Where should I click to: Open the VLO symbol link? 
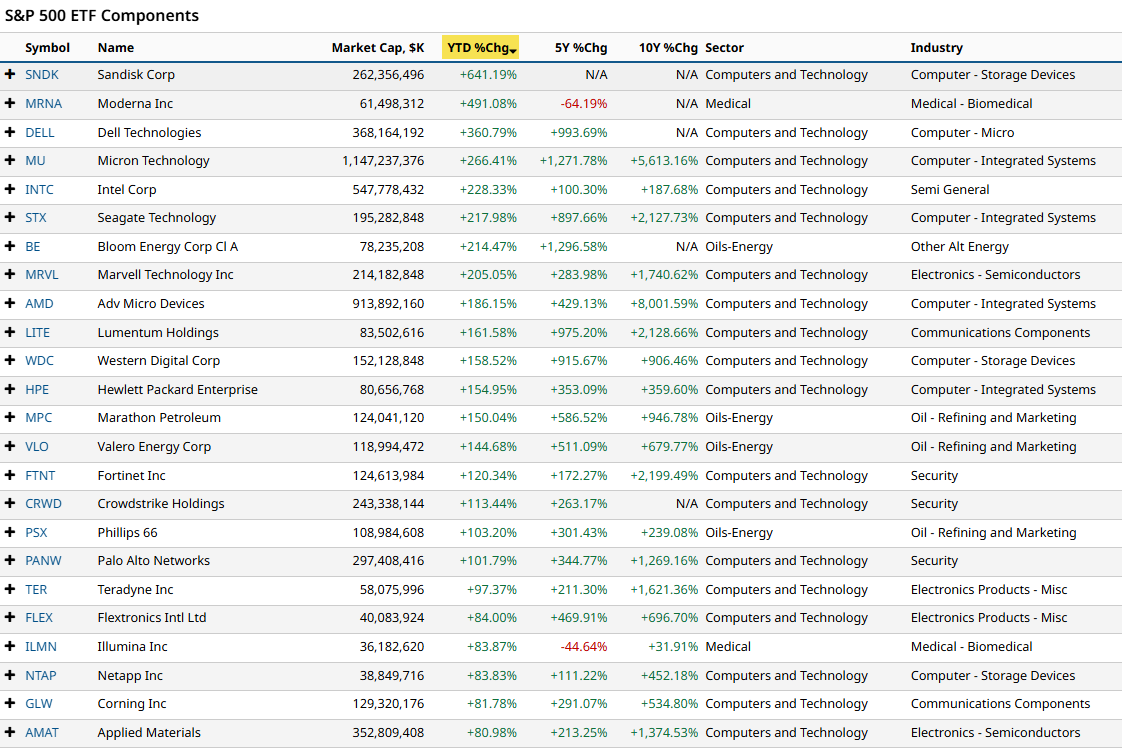pyautogui.click(x=37, y=447)
